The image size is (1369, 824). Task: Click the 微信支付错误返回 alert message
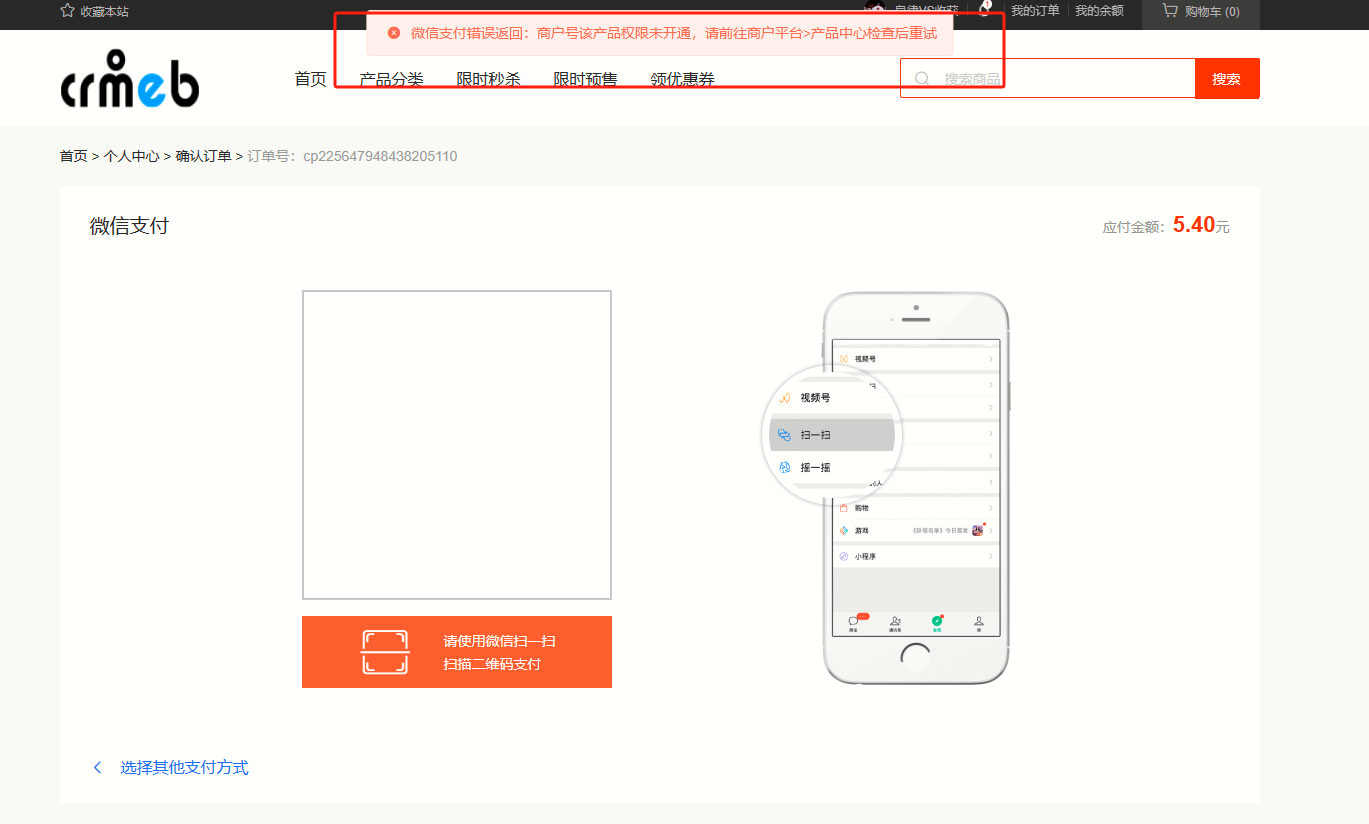pos(660,33)
